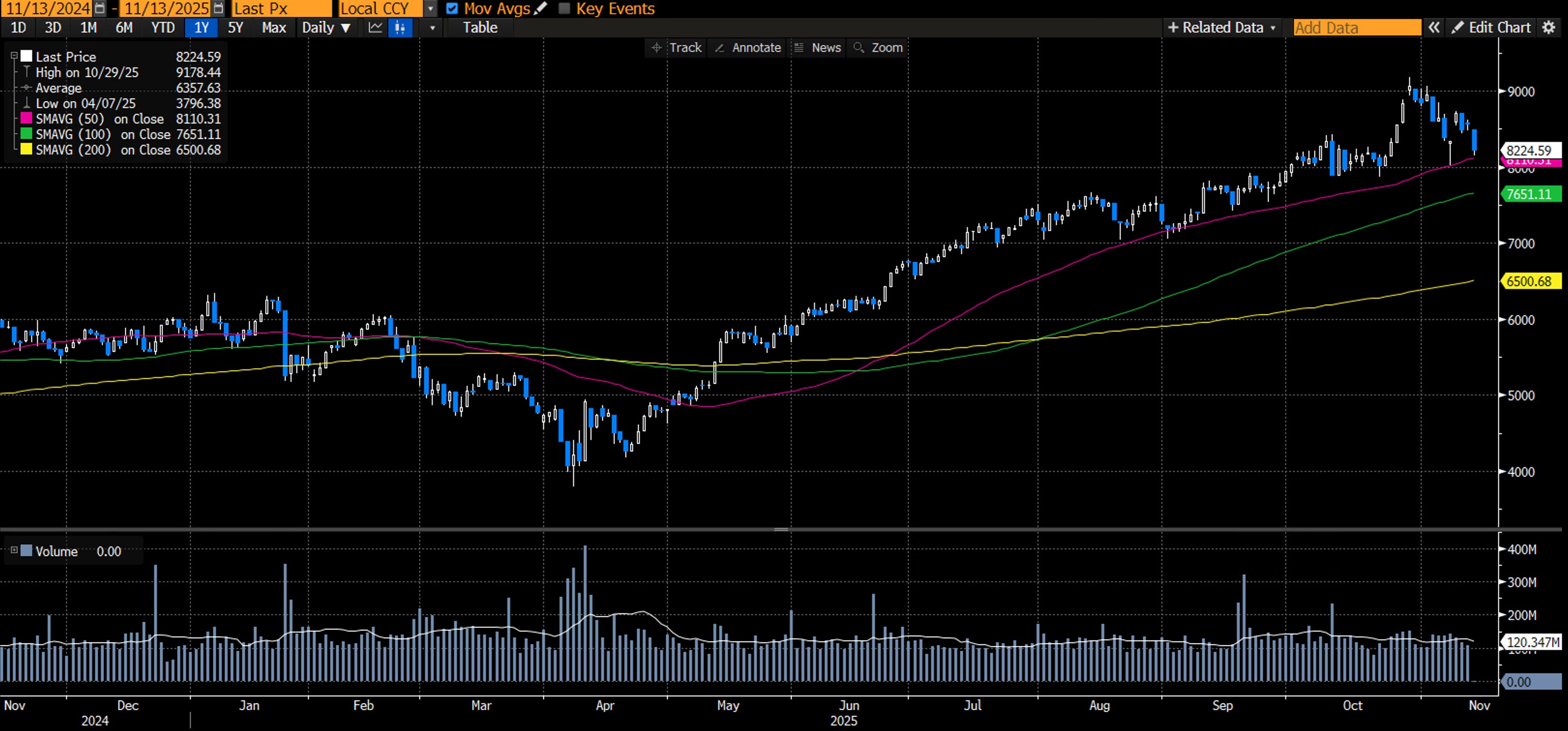Switch to the YTD range tab
The height and width of the screenshot is (731, 1568).
pyautogui.click(x=163, y=28)
